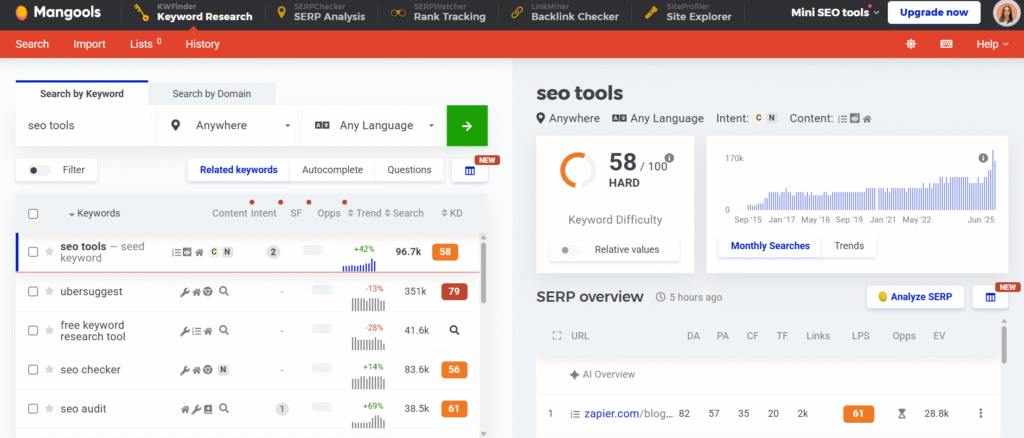Switch to the Autocomplete tab

332,170
